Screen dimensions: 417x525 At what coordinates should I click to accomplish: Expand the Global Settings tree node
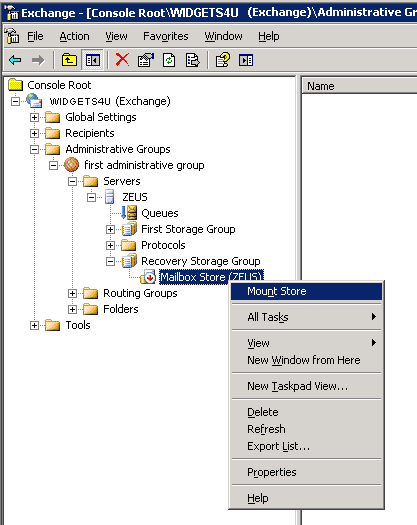(x=34, y=118)
